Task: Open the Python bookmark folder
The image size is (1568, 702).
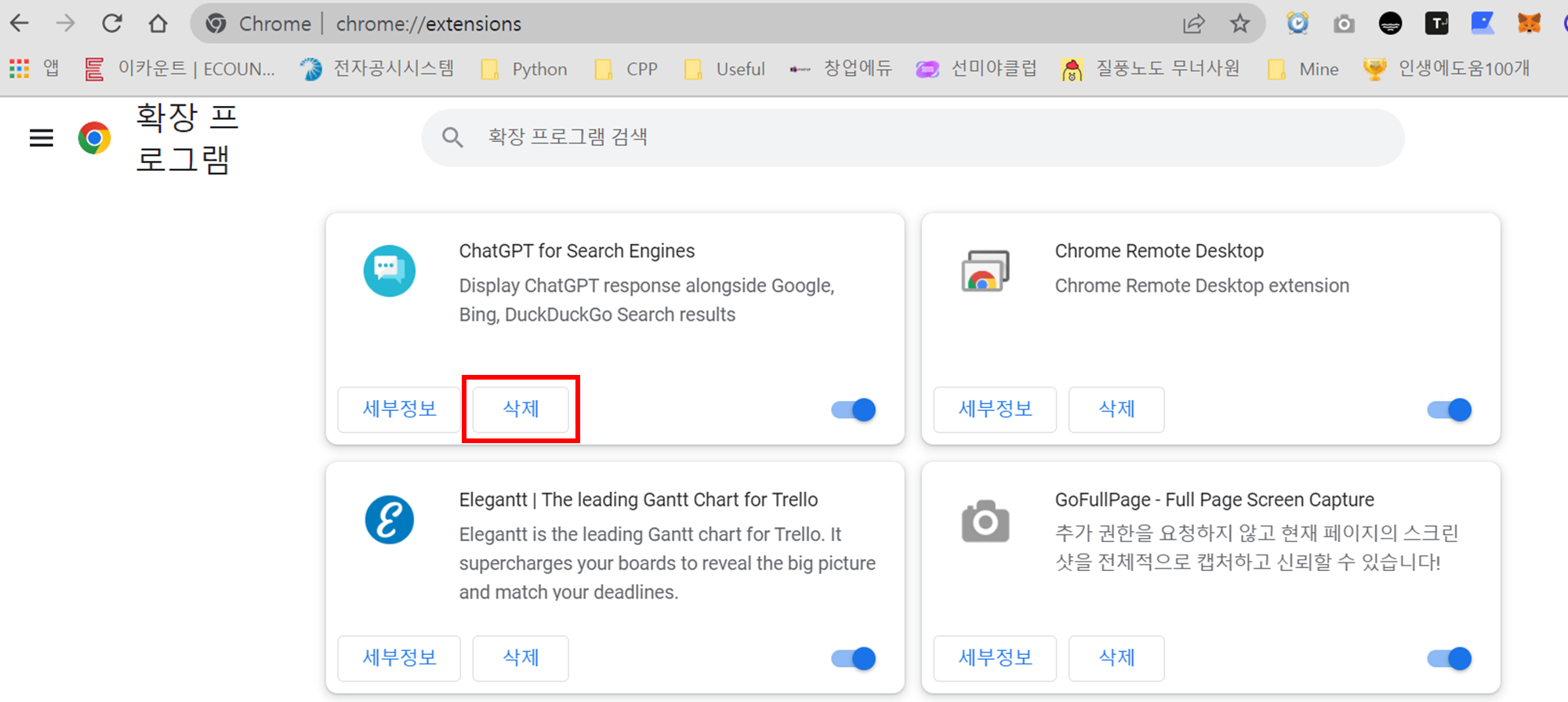Action: 524,69
